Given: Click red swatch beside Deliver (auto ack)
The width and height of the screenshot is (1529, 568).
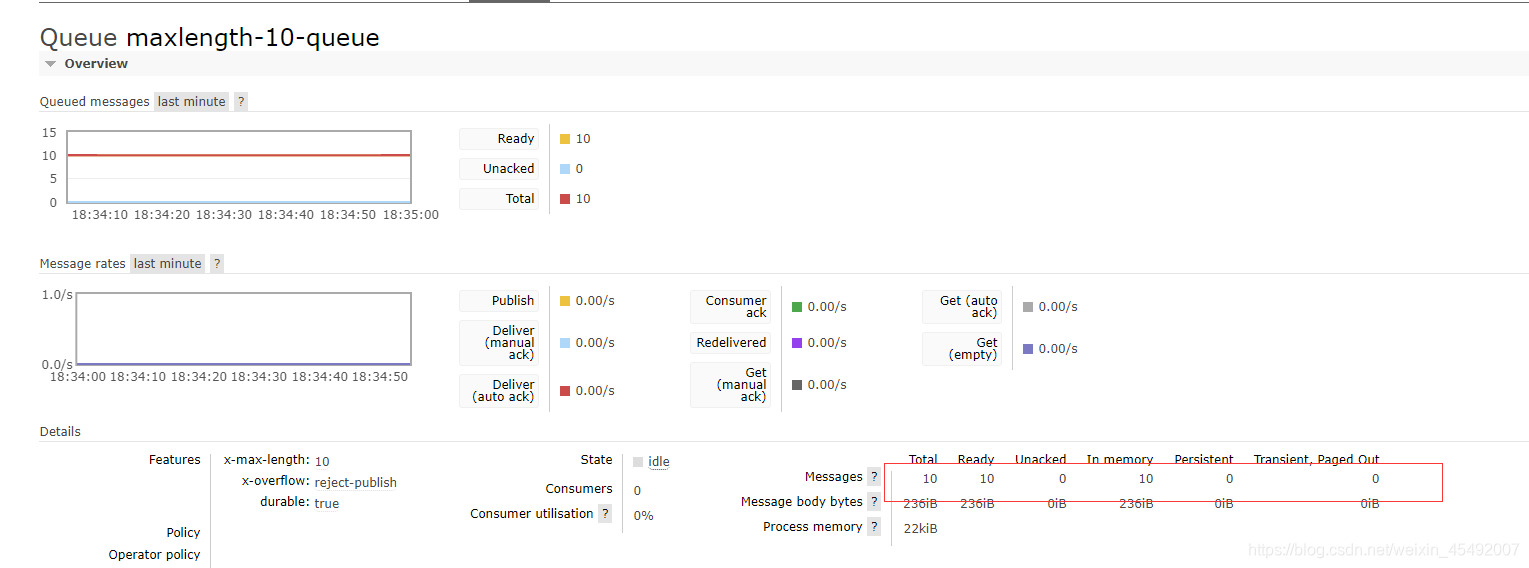Looking at the screenshot, I should tap(565, 391).
